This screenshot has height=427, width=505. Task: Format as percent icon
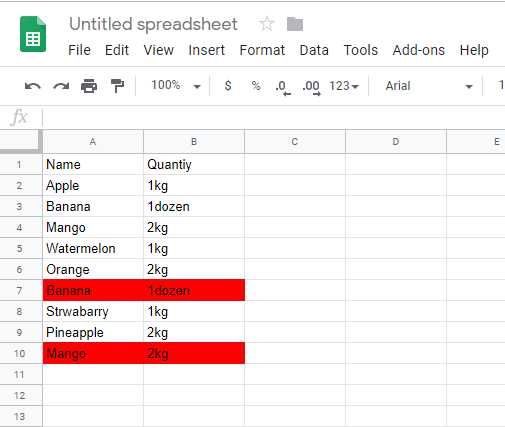[256, 86]
